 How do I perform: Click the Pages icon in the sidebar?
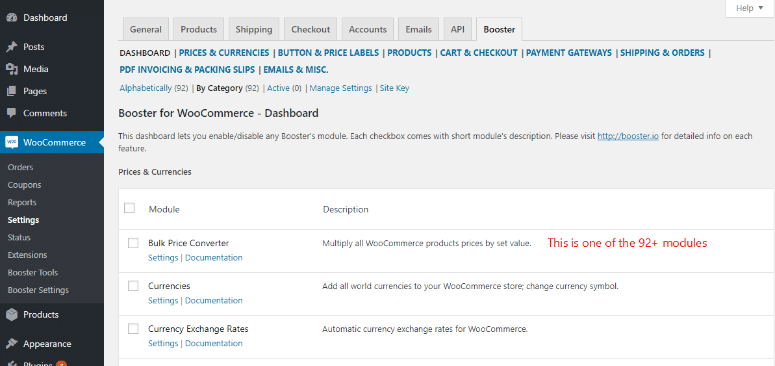click(12, 91)
